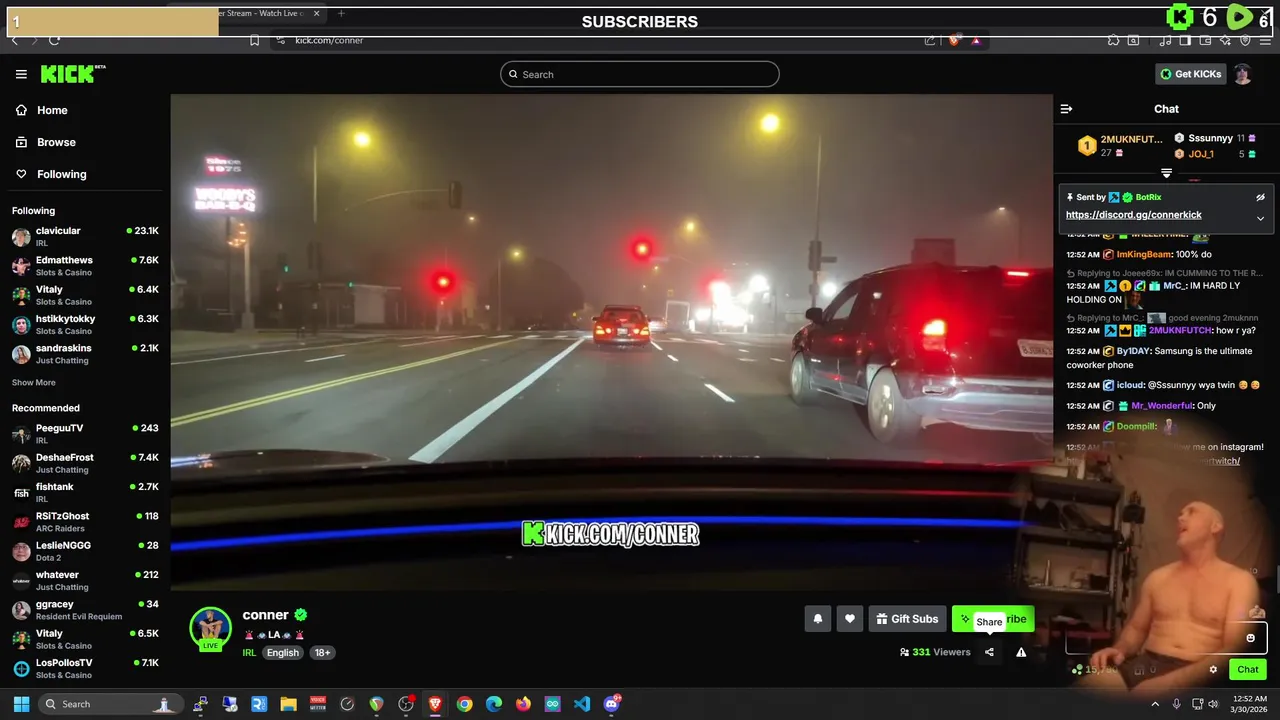Bookmark the page in address bar
Image resolution: width=1280 pixels, height=720 pixels.
coord(254,40)
